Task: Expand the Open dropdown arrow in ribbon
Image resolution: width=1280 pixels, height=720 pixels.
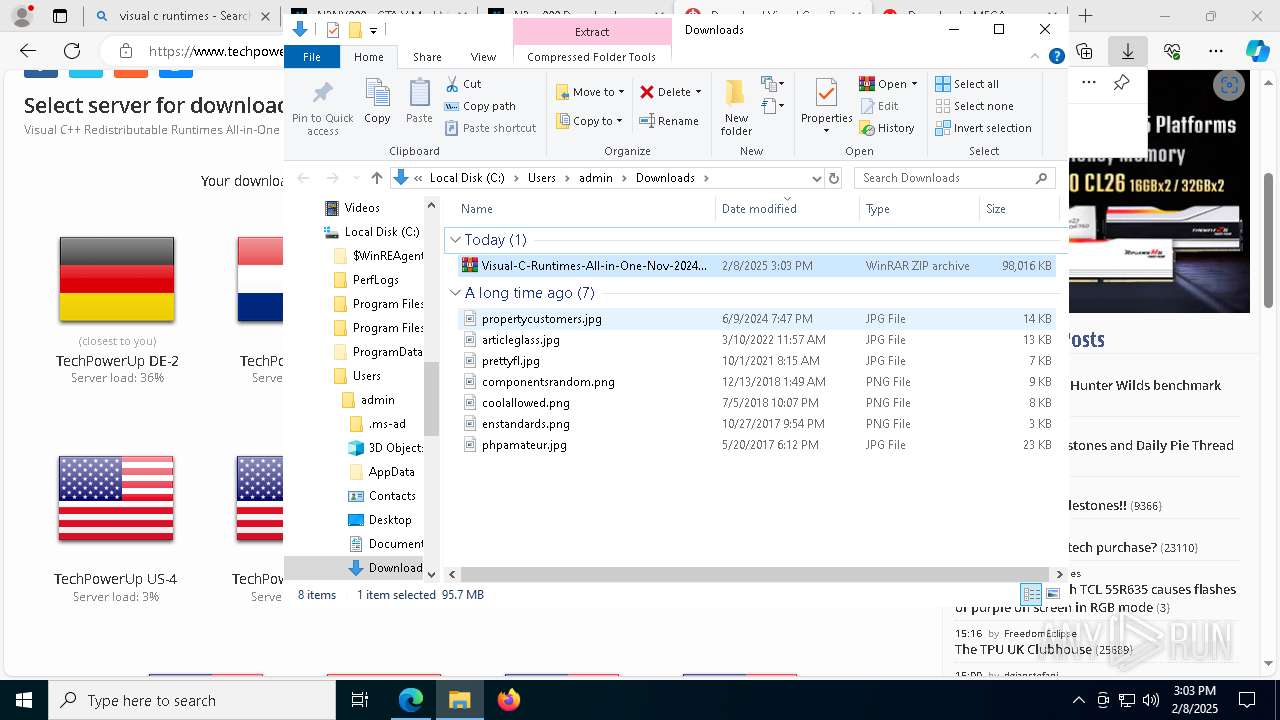Action: (x=914, y=84)
